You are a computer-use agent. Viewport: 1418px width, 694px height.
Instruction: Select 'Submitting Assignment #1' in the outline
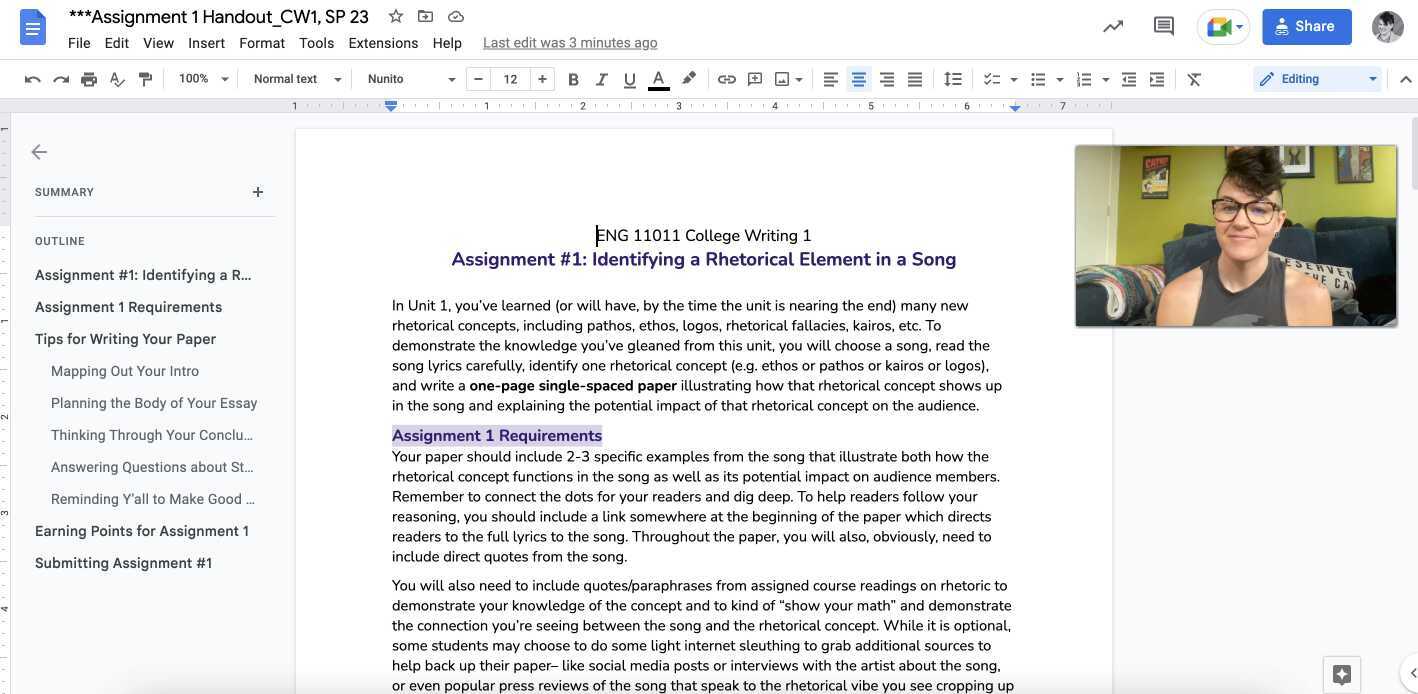click(123, 563)
